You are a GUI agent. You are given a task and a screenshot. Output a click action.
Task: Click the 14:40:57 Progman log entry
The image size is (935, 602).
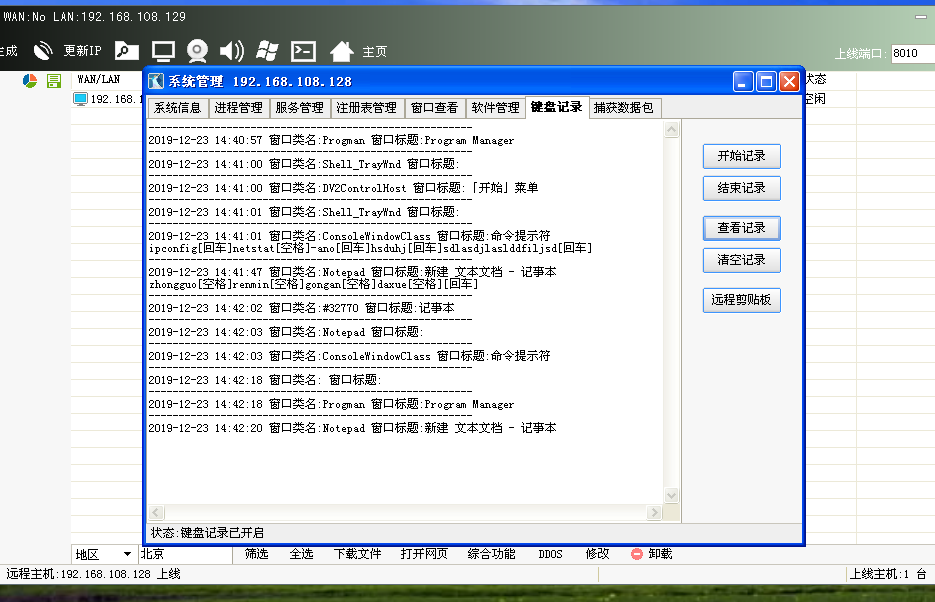click(x=331, y=141)
